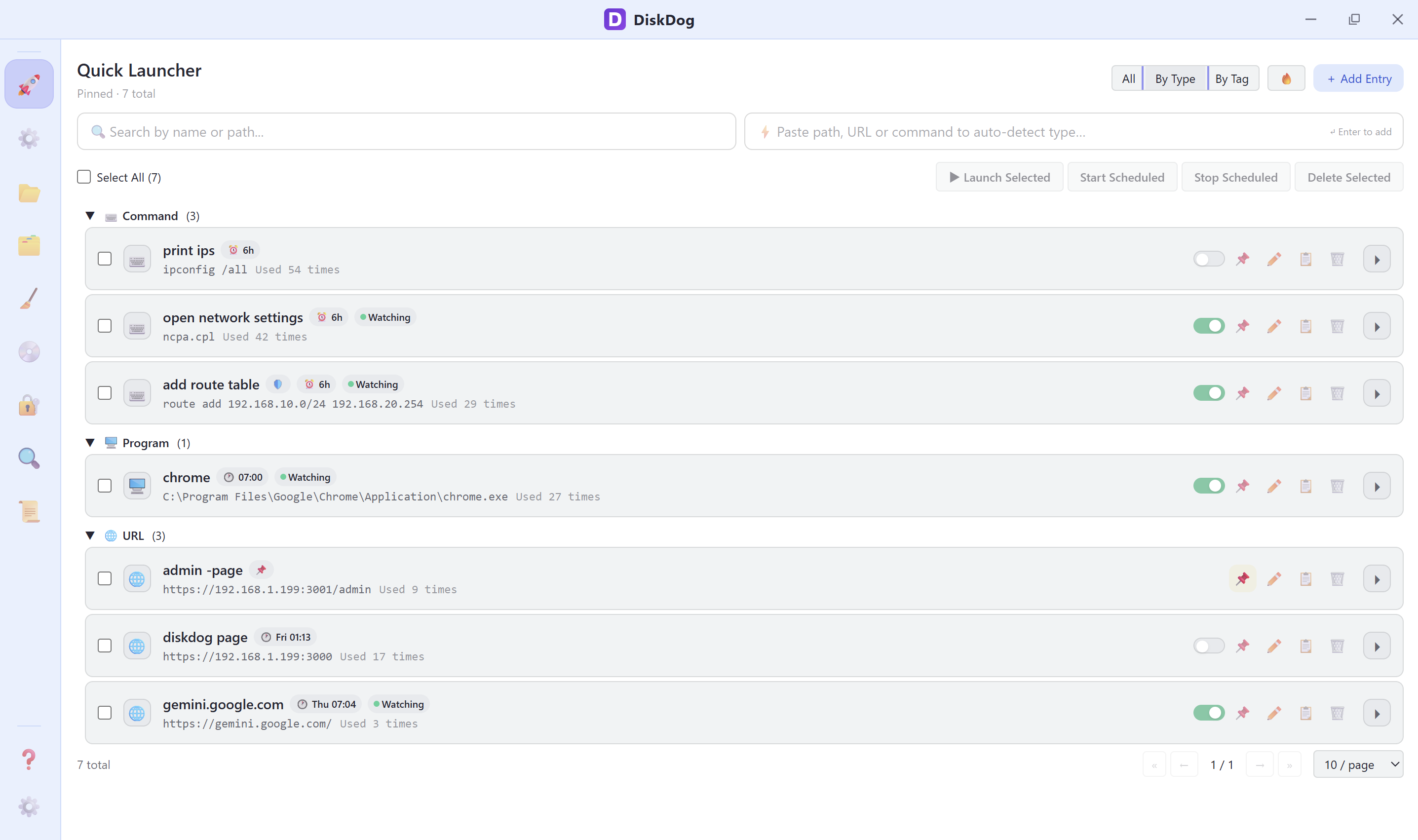Viewport: 1418px width, 840px height.
Task: Open the file box sidebar icon
Action: [29, 246]
